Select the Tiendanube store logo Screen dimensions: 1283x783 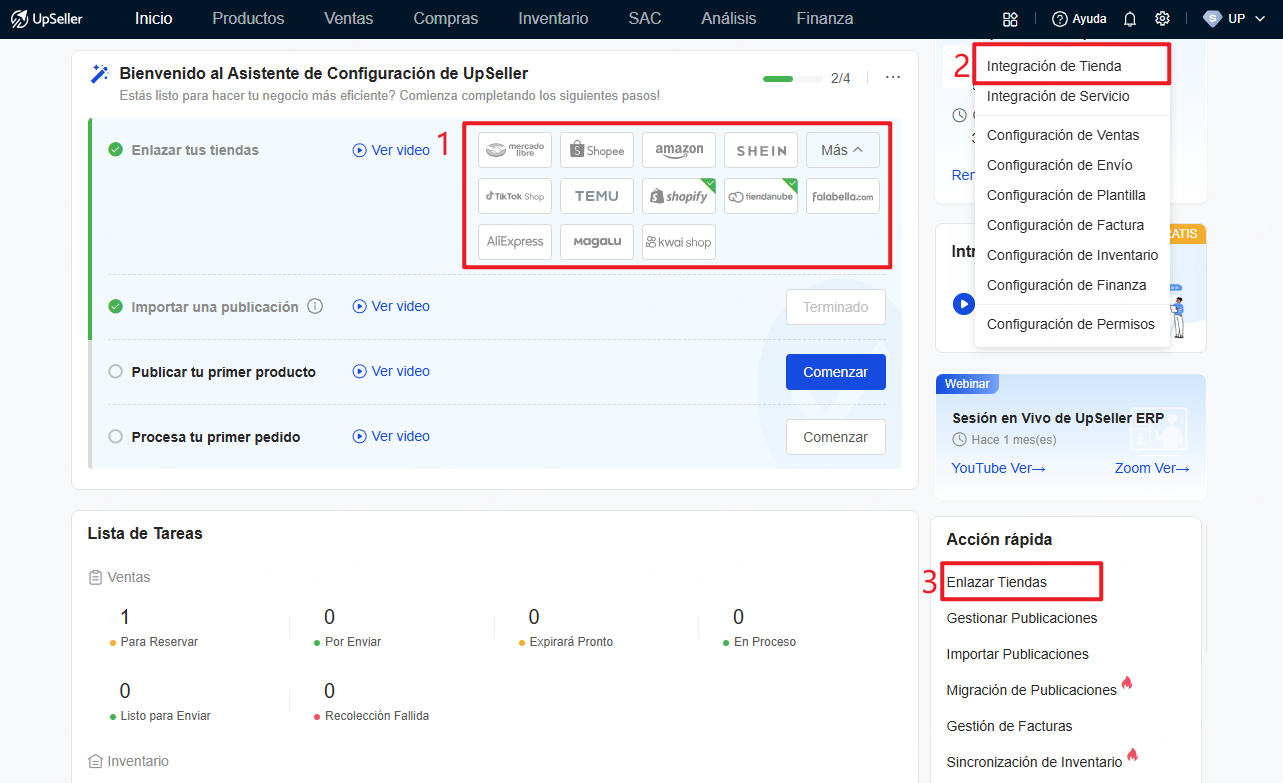click(x=761, y=196)
